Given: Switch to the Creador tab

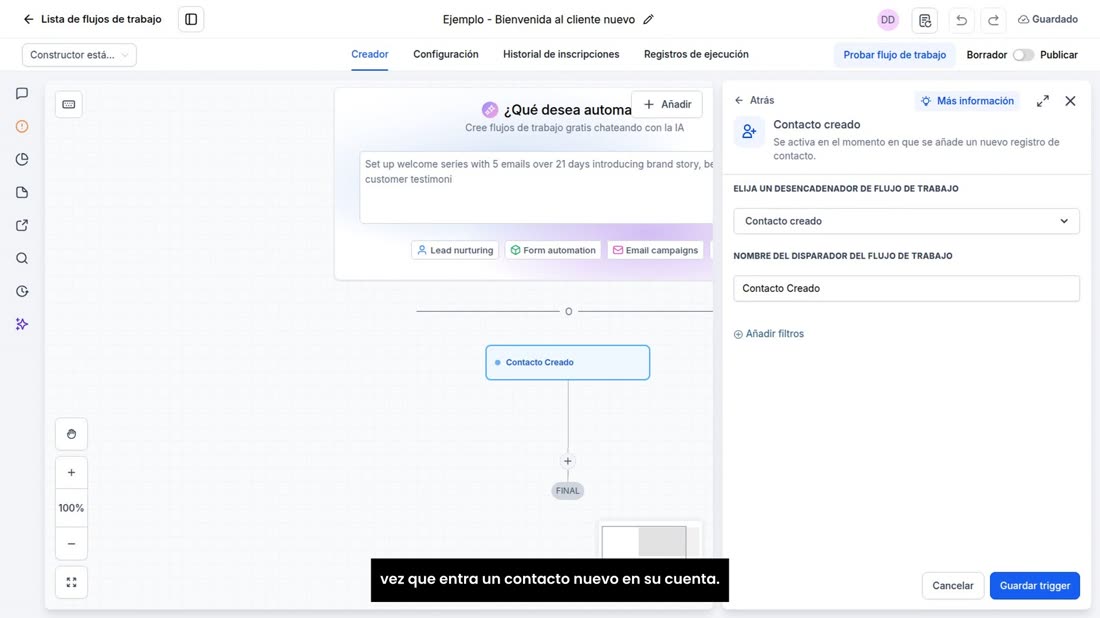Looking at the screenshot, I should click(370, 55).
